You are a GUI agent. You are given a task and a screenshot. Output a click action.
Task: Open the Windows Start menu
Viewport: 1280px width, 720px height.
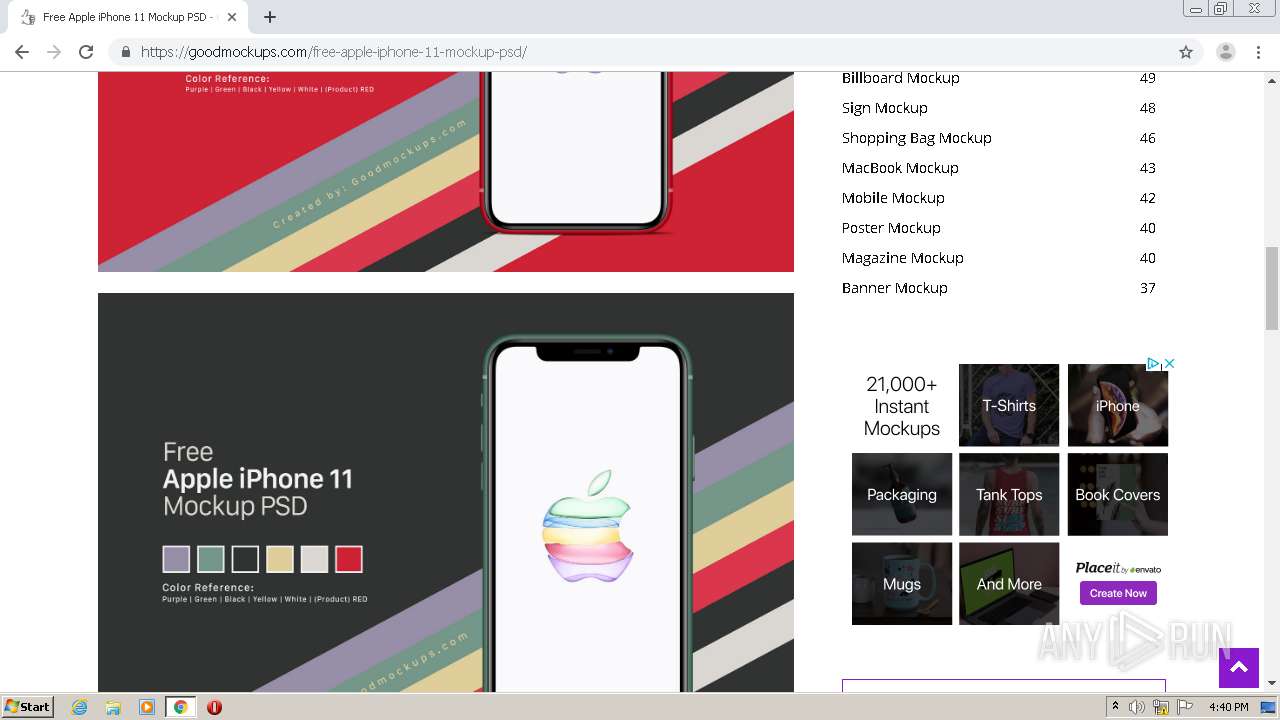28,706
